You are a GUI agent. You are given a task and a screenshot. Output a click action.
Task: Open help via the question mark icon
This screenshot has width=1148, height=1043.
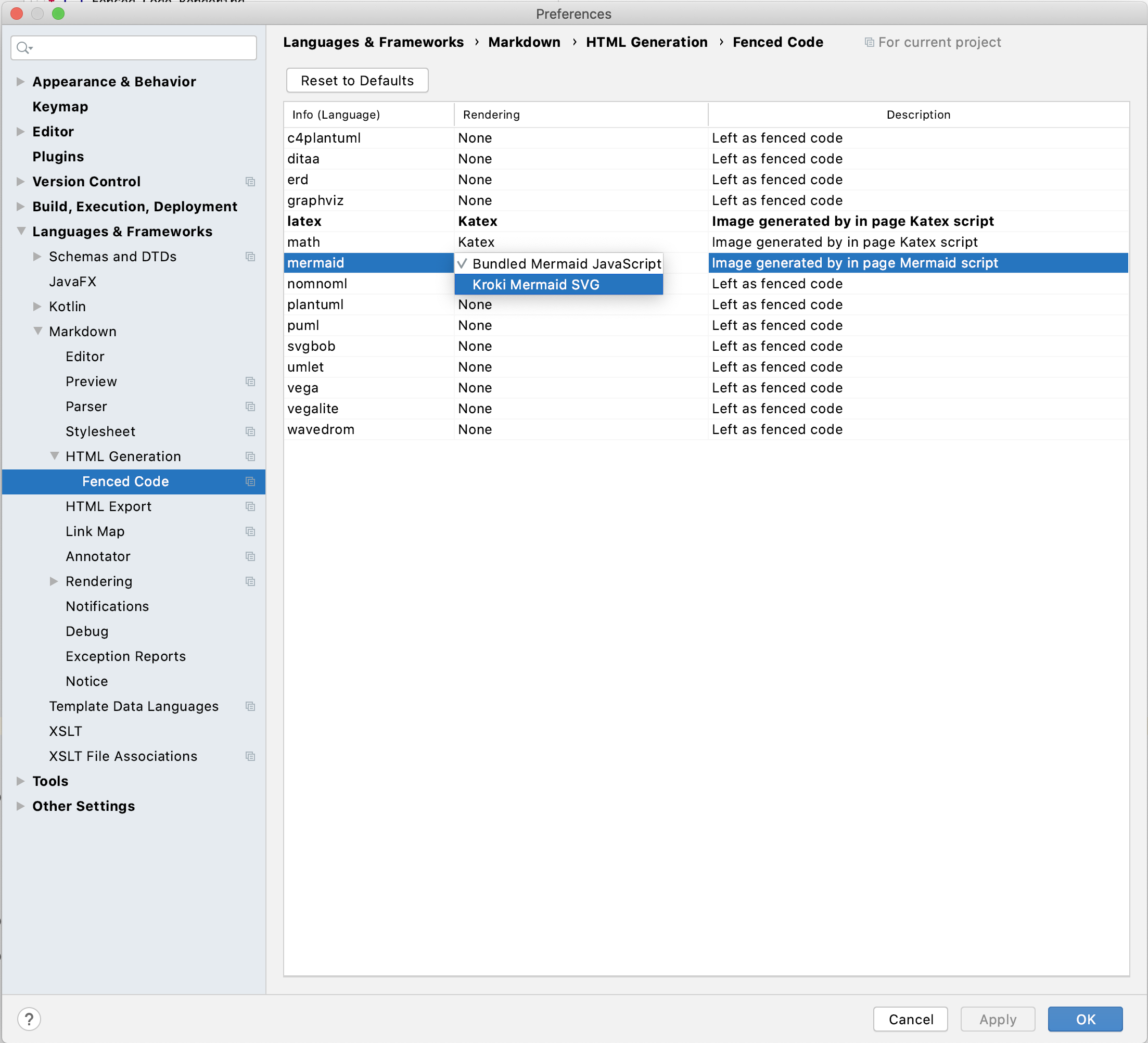(x=29, y=1019)
